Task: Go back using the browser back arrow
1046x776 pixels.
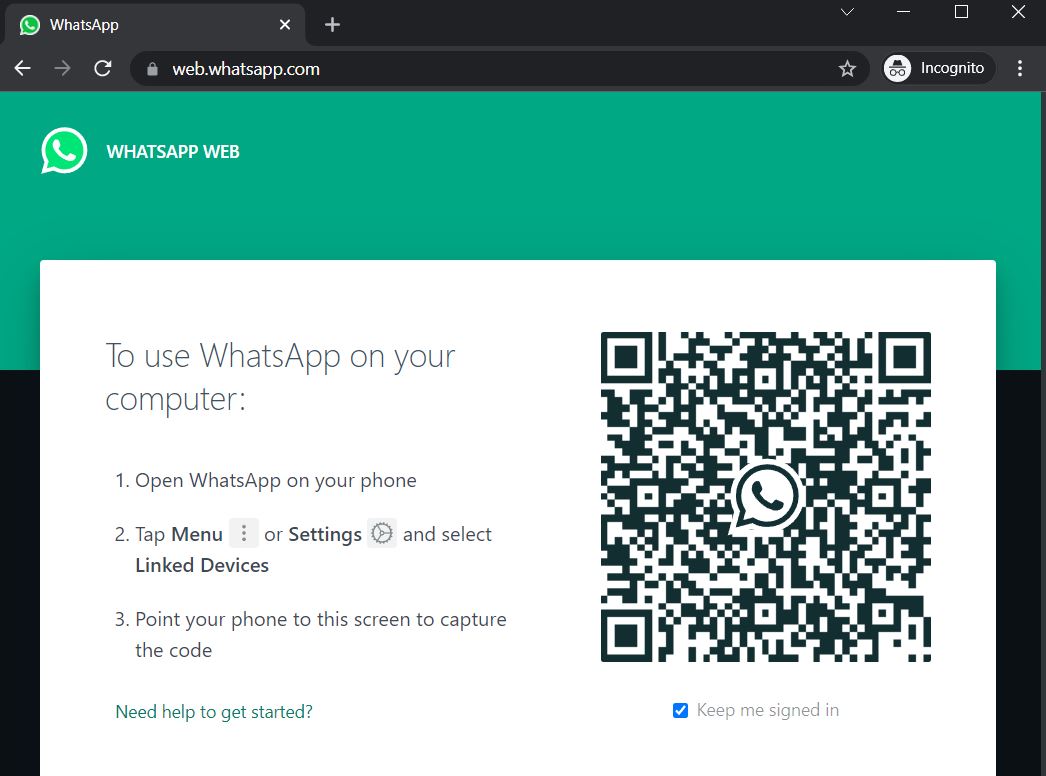Action: click(x=23, y=68)
